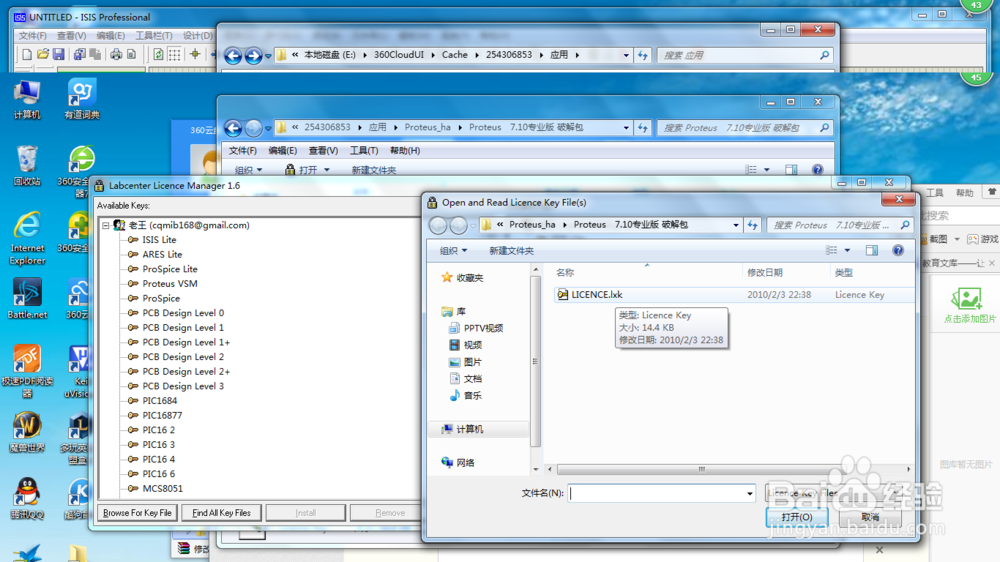Click the help icon in the Open dialog

point(898,251)
